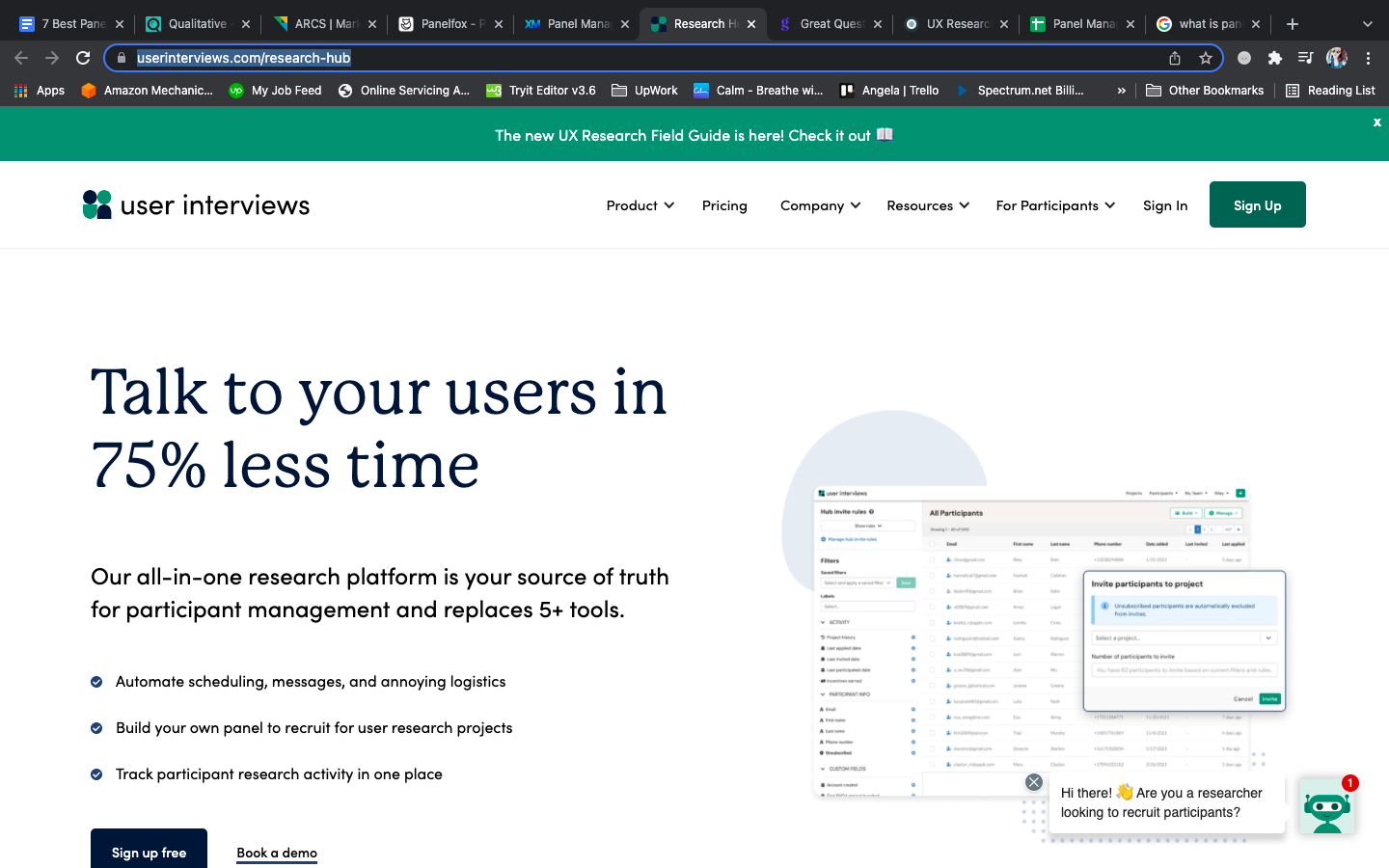Expand the Resources dropdown menu

928,205
